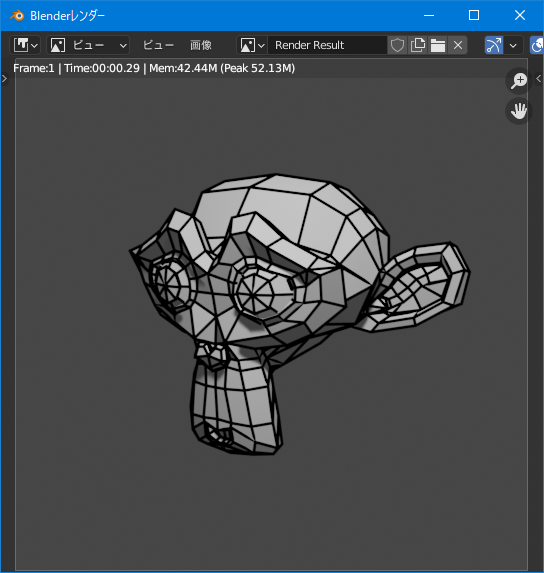Open image file with folder icon
Image resolution: width=544 pixels, height=573 pixels.
(438, 45)
